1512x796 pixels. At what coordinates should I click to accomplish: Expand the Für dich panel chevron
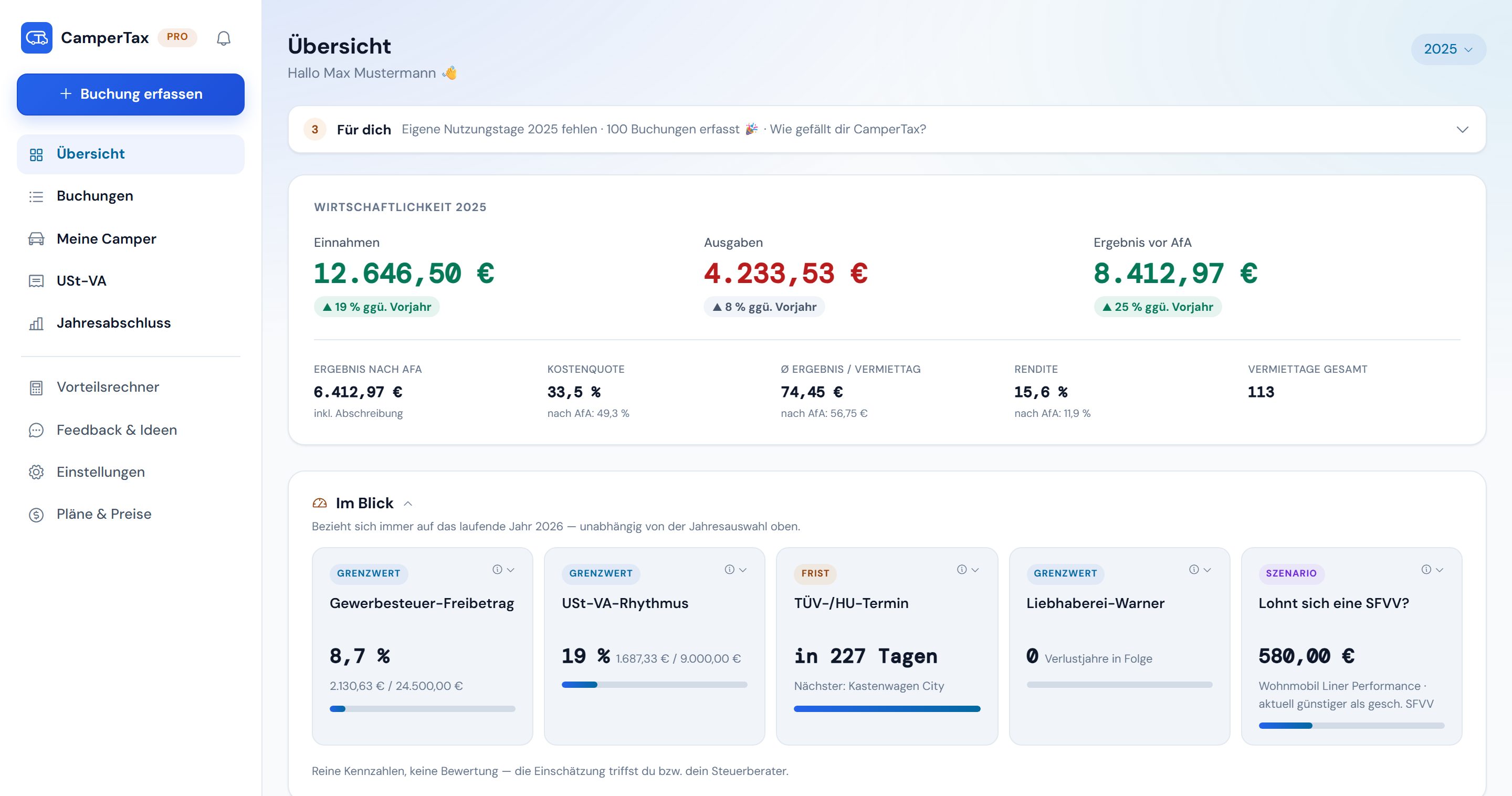(1462, 129)
